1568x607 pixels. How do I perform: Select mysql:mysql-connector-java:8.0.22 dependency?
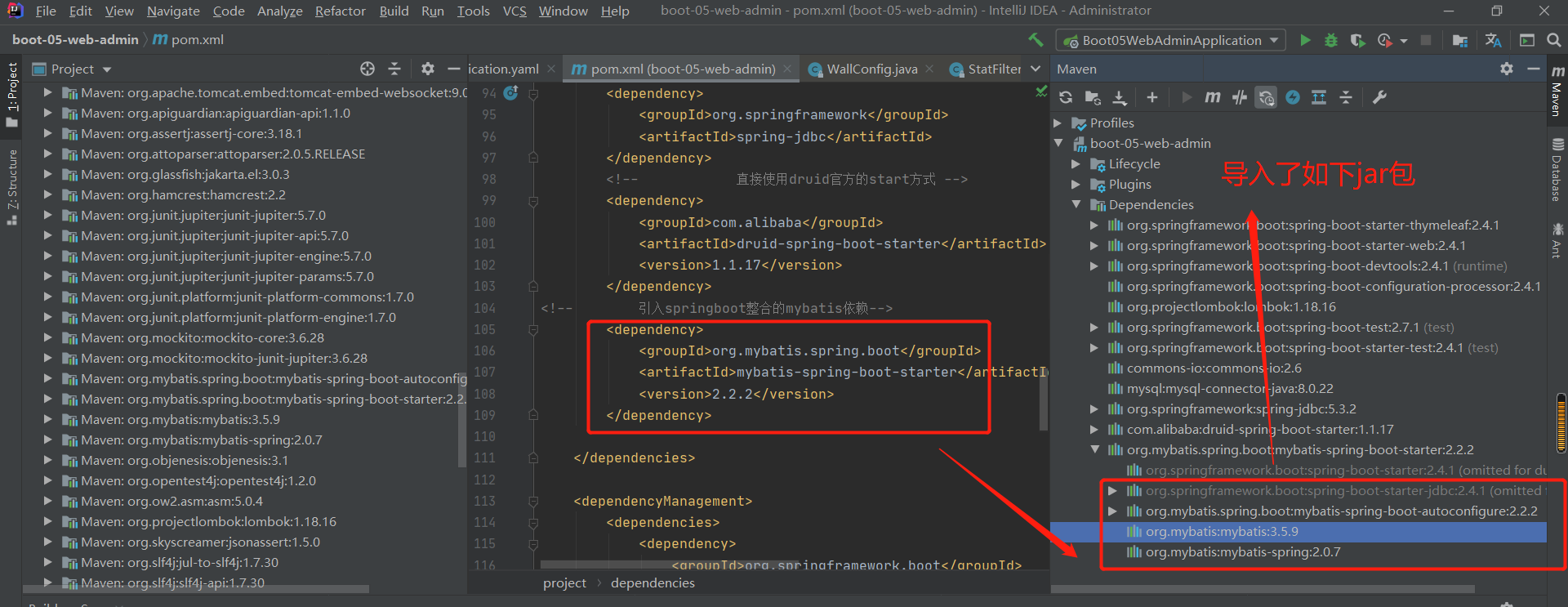pos(1230,389)
